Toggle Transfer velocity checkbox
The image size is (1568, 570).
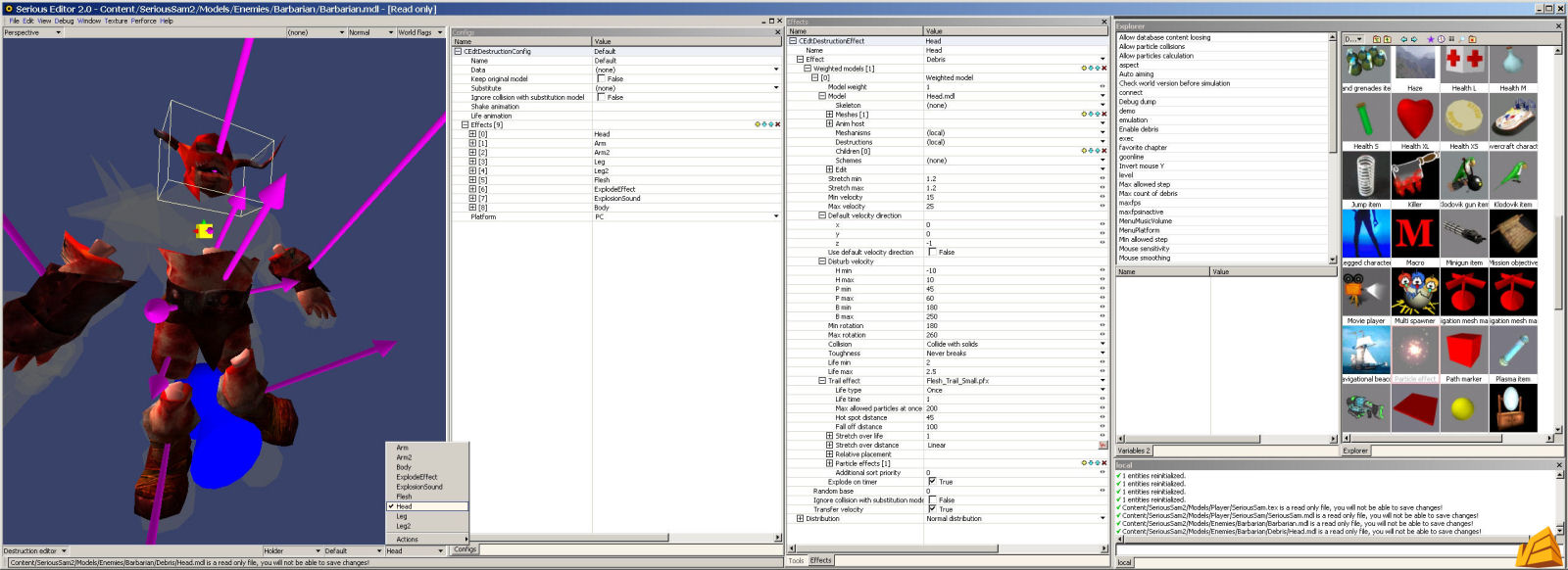(932, 509)
